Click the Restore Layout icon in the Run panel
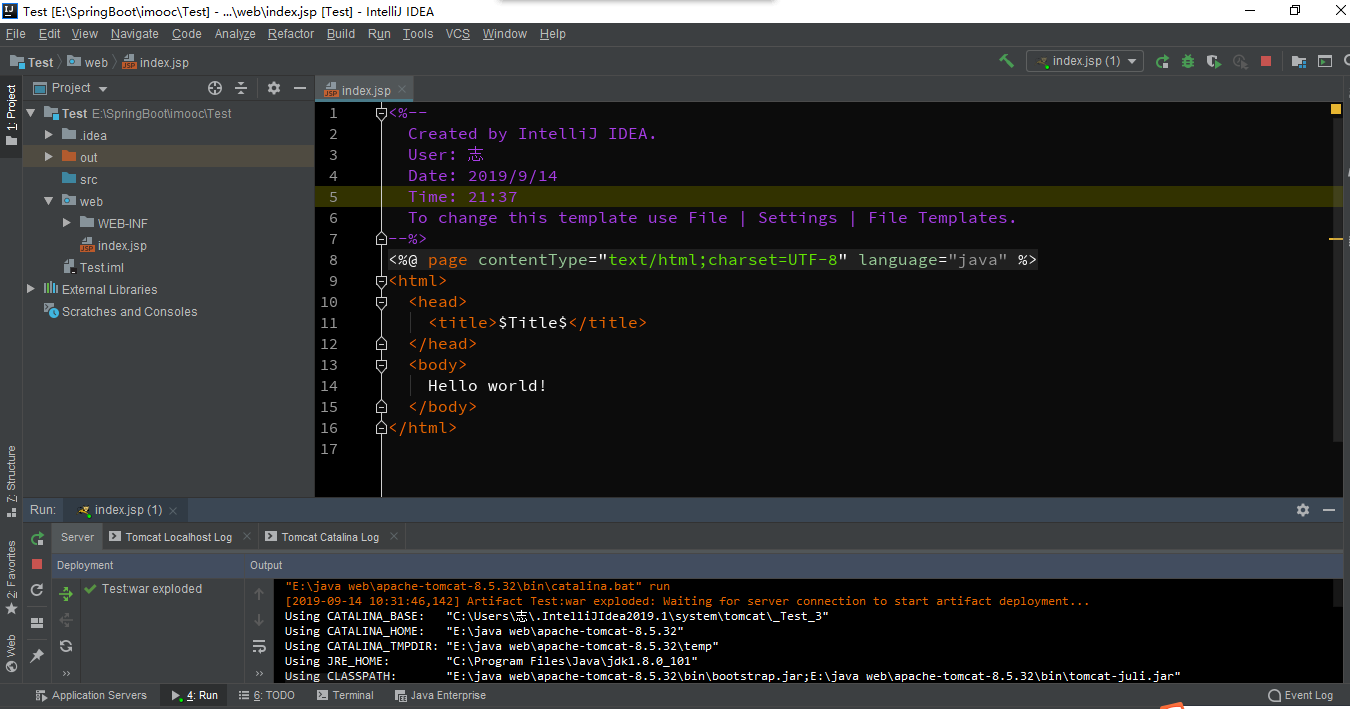Image resolution: width=1350 pixels, height=709 pixels. click(37, 623)
